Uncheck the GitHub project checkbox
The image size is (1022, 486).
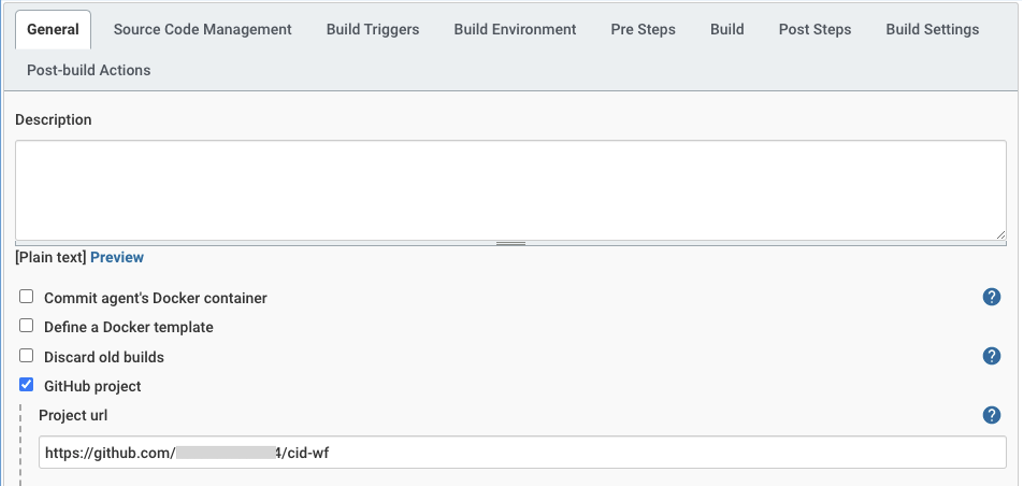click(x=26, y=385)
